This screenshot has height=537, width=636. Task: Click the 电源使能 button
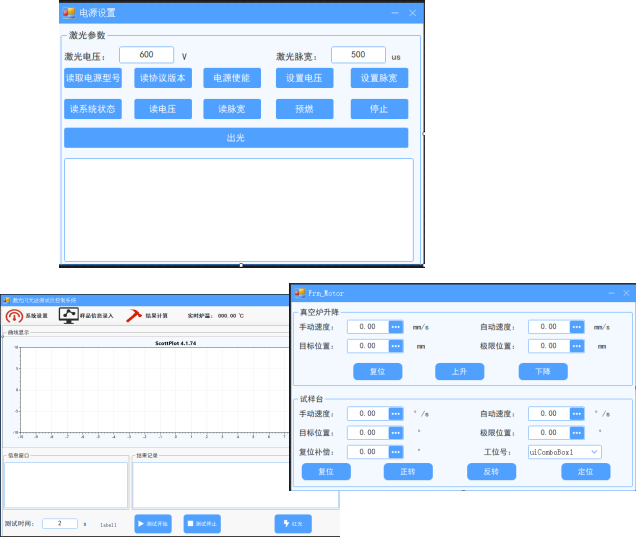pyautogui.click(x=232, y=78)
